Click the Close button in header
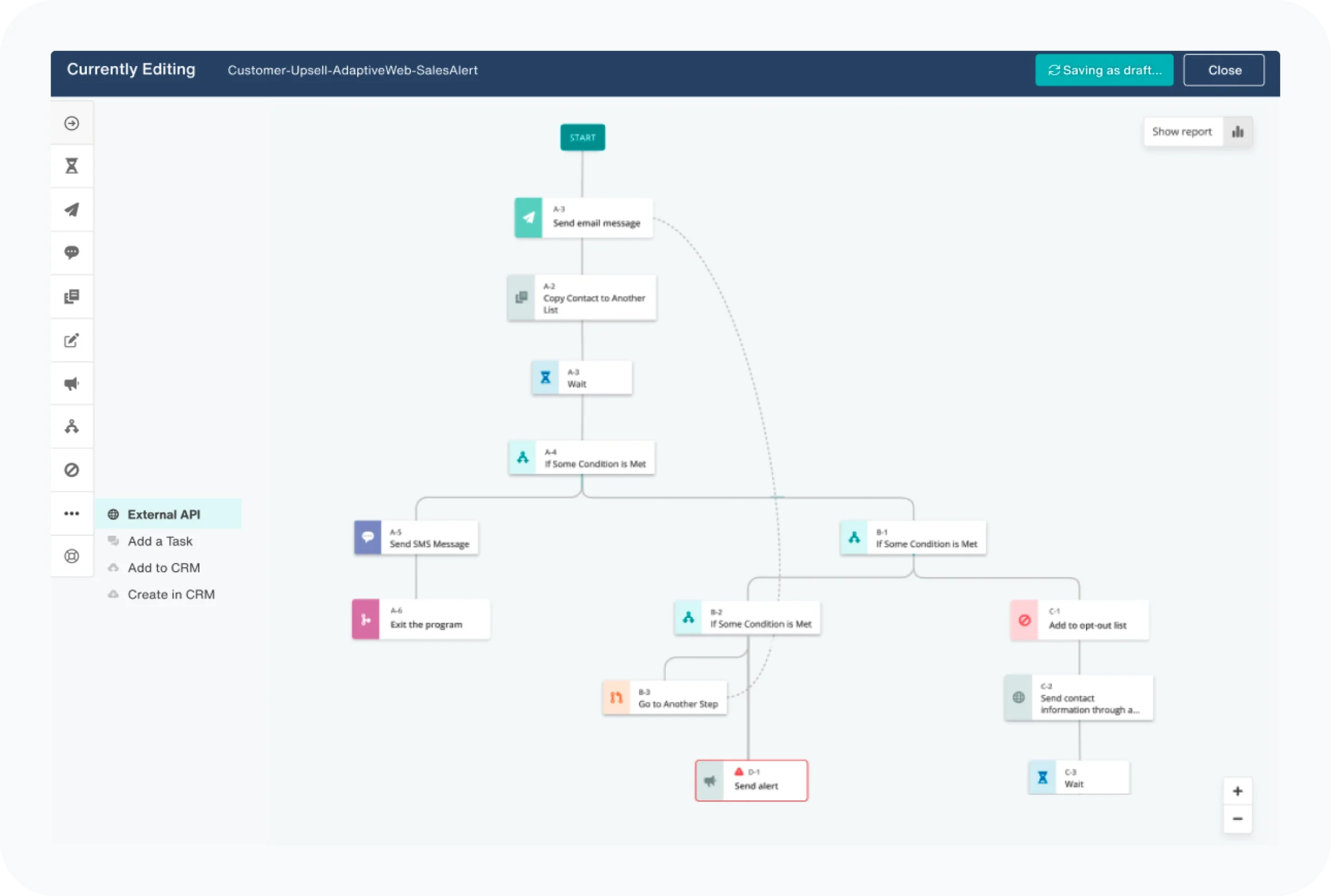 pos(1223,70)
